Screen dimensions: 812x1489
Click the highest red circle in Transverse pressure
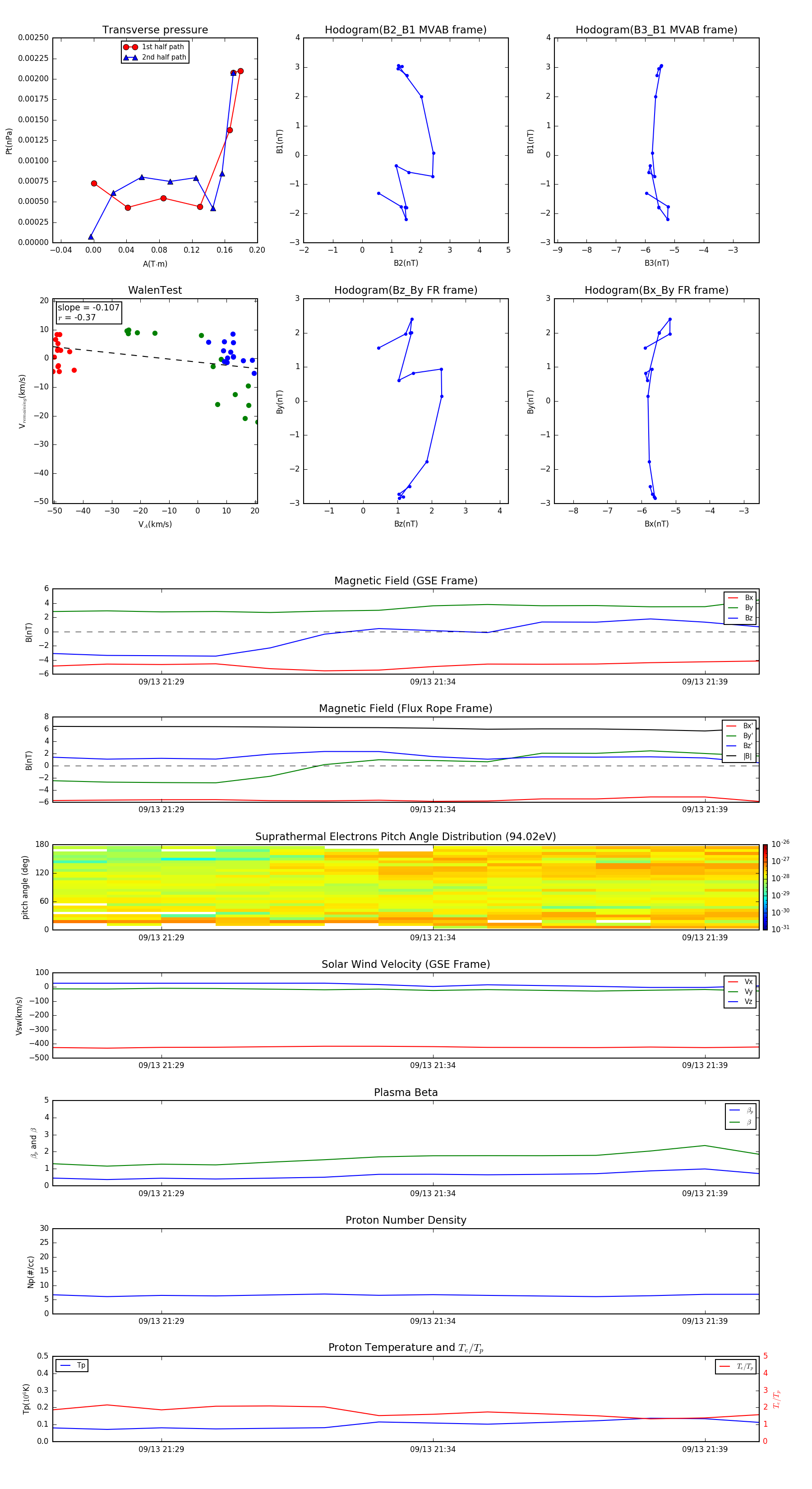(x=240, y=71)
